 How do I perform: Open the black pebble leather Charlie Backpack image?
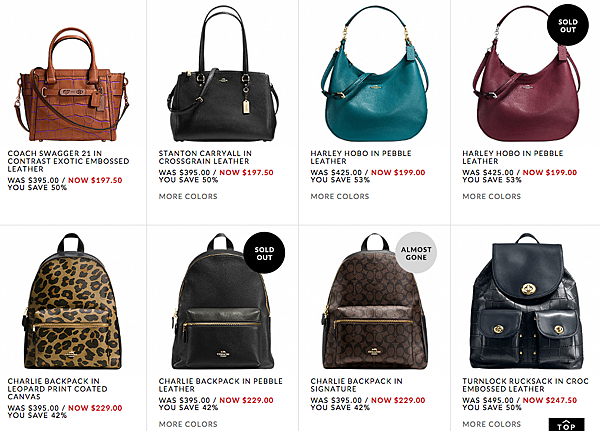coord(223,301)
